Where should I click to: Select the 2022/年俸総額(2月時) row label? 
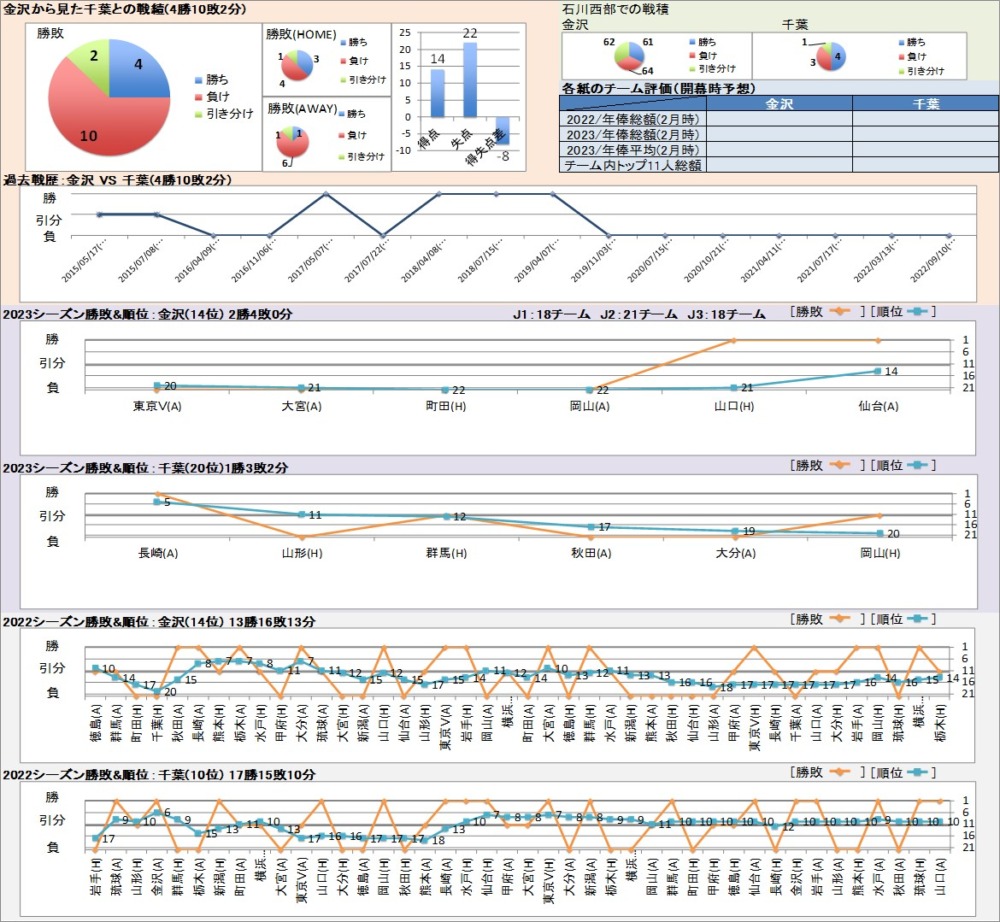point(633,119)
